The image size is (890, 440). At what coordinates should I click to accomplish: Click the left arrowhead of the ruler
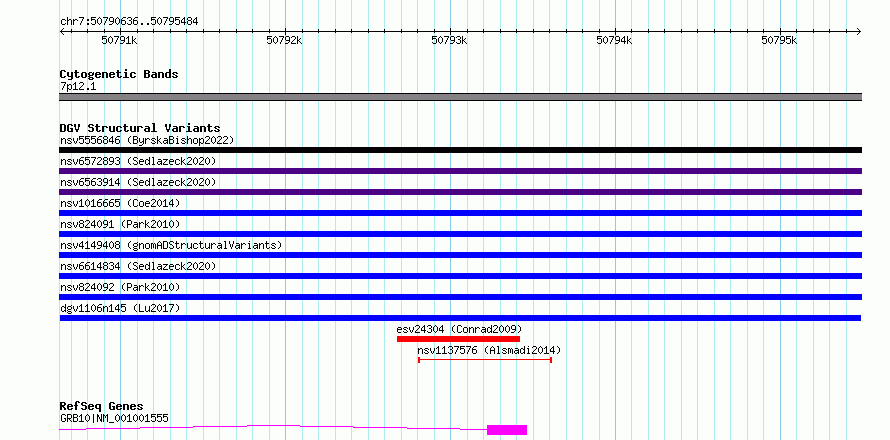[x=62, y=31]
